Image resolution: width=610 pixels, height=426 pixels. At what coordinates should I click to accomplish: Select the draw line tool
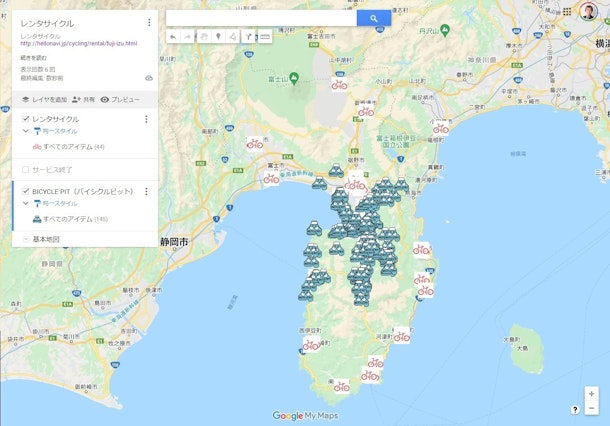[233, 37]
